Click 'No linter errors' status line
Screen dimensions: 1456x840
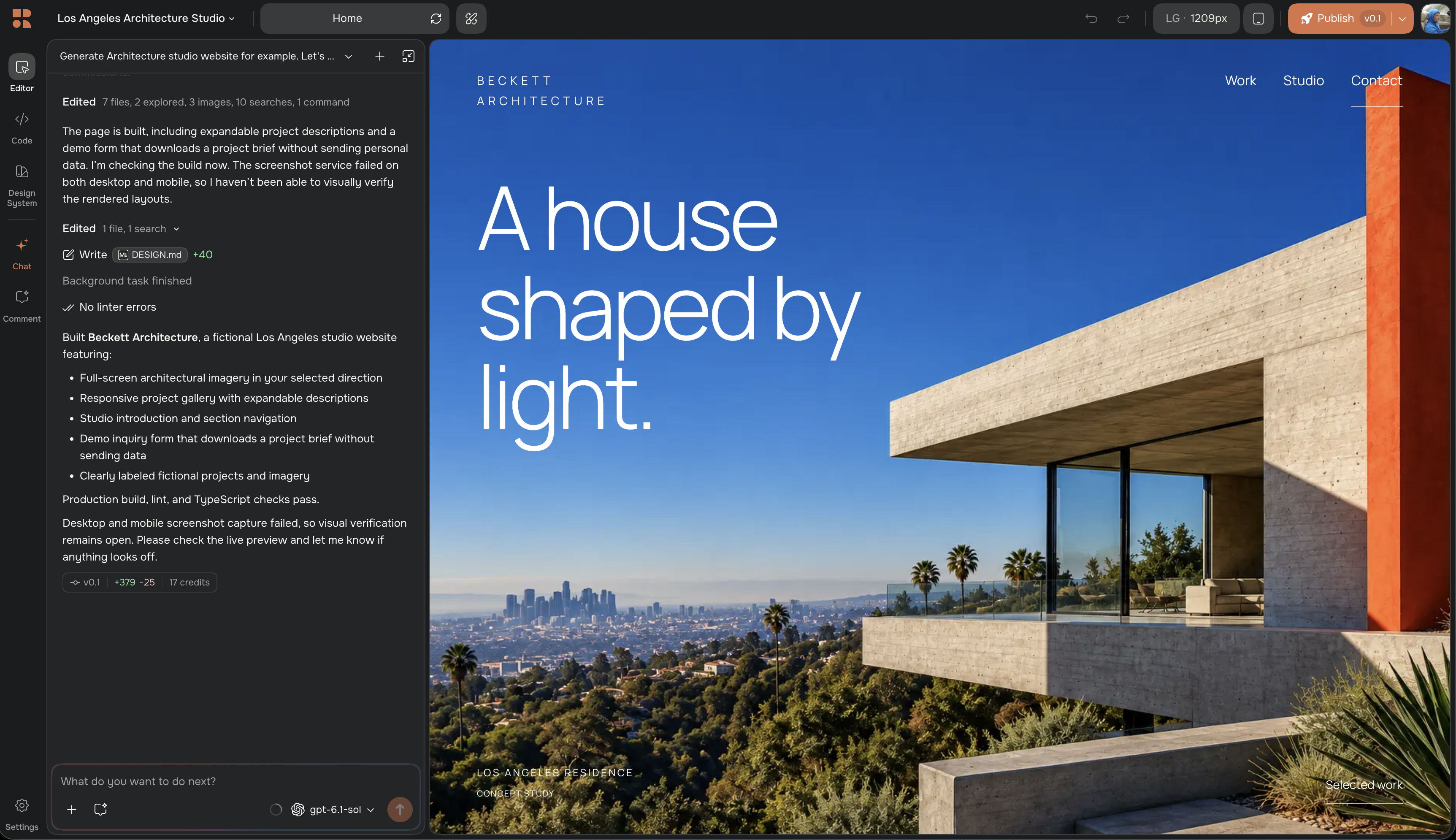tap(110, 307)
